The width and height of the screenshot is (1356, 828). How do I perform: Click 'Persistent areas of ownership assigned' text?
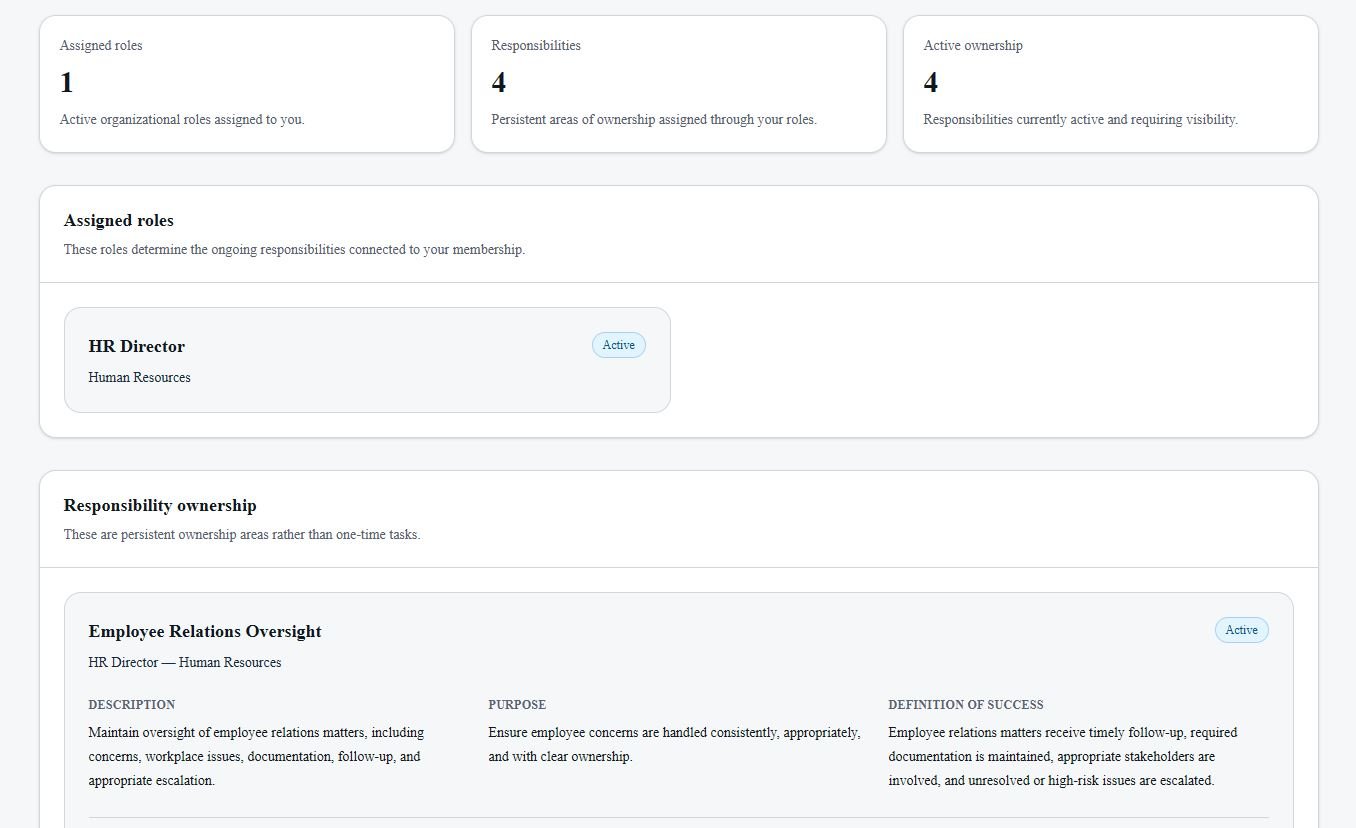[654, 119]
